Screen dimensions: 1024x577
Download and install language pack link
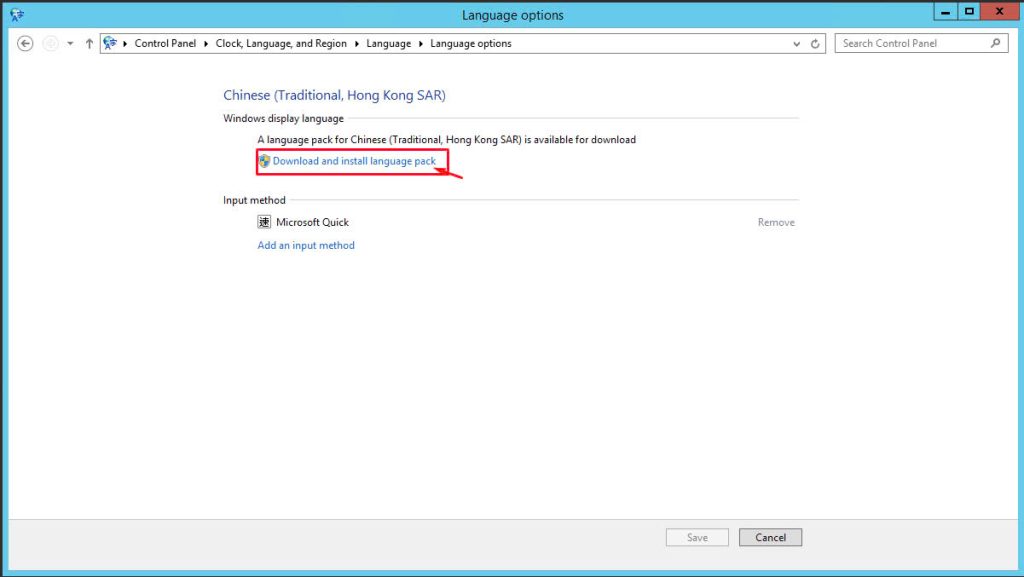[354, 161]
